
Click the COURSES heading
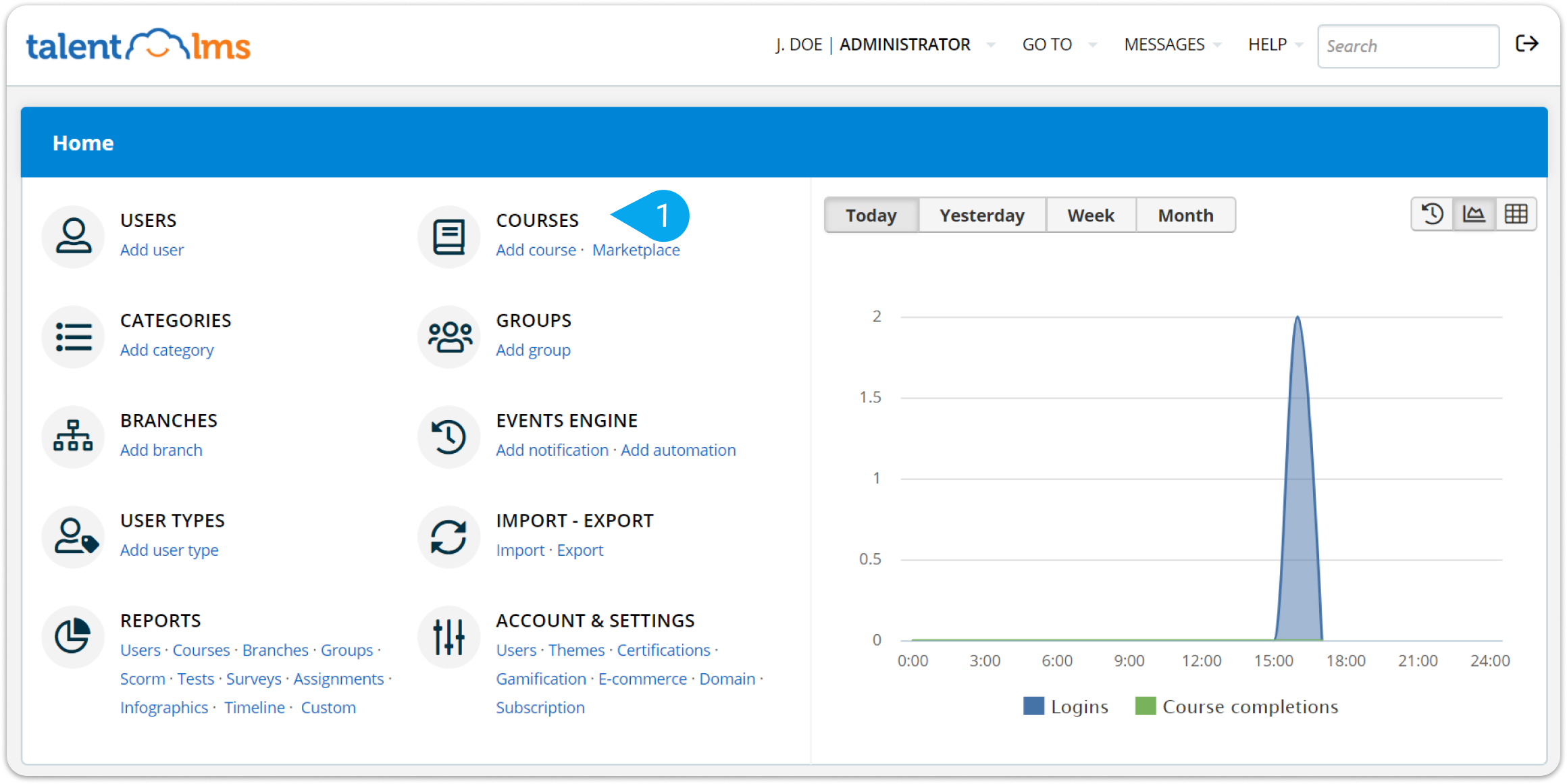(x=538, y=220)
